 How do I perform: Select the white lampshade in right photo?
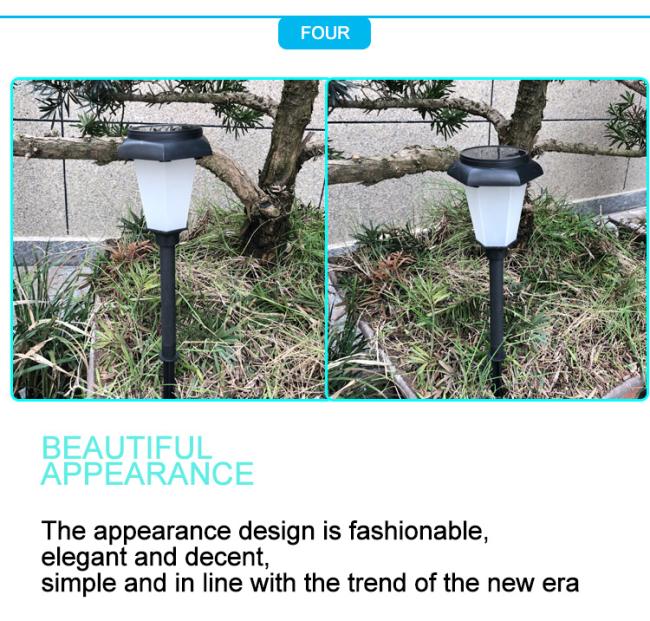point(495,214)
